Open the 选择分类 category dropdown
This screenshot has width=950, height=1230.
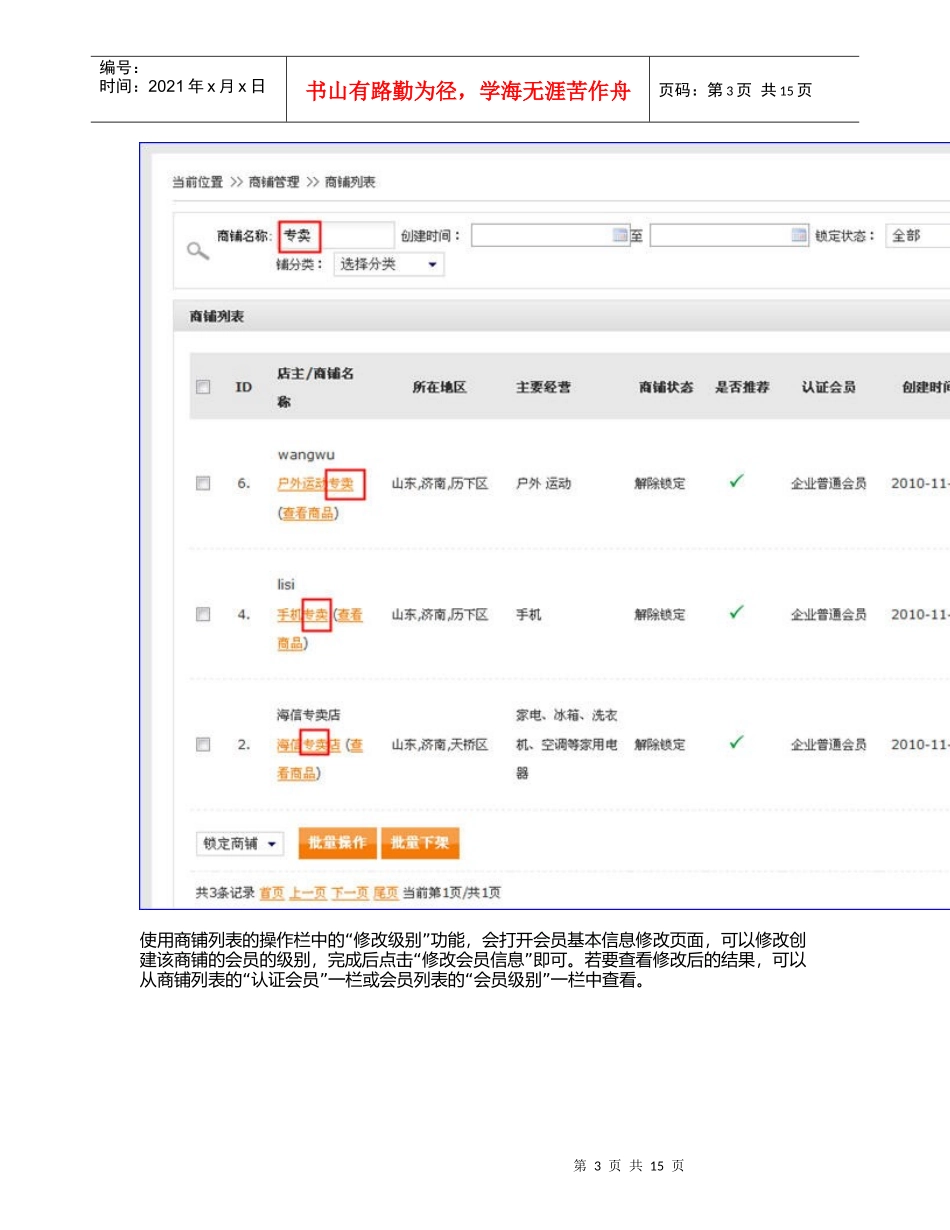click(x=387, y=265)
